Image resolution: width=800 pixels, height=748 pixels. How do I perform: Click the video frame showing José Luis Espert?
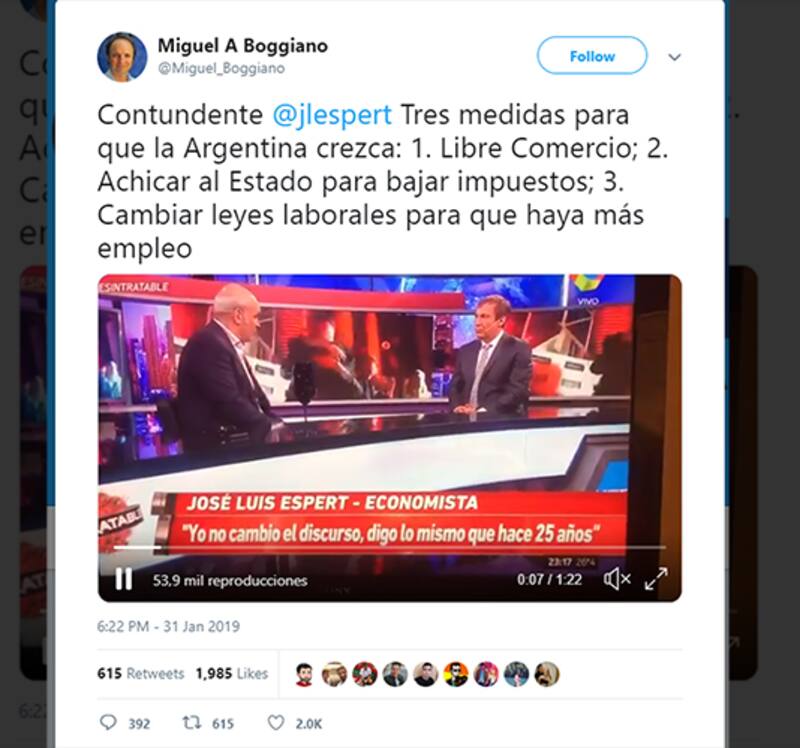(390, 418)
